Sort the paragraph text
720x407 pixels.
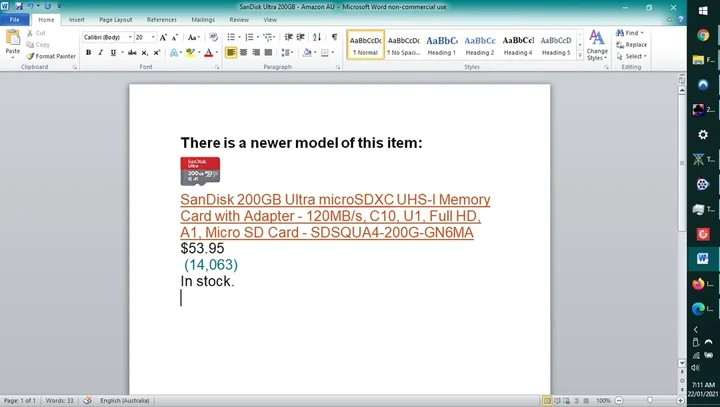pos(317,37)
